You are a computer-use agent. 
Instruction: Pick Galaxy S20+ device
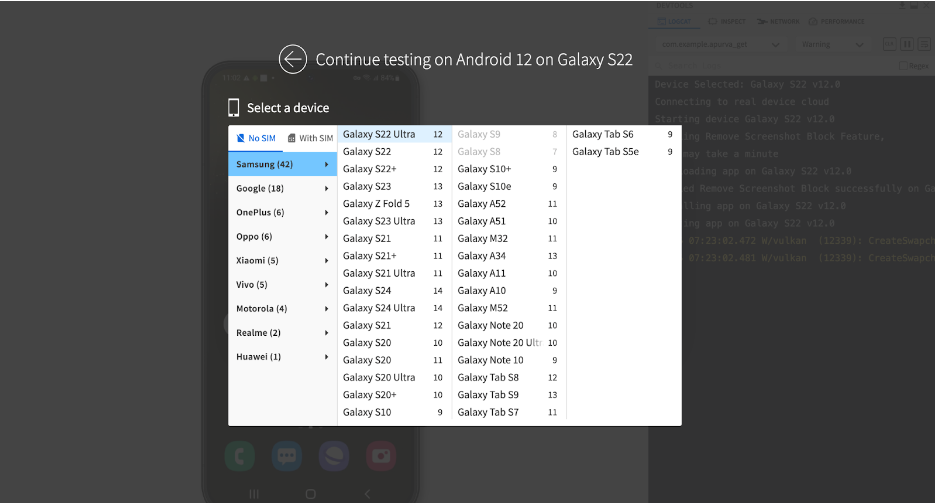point(394,395)
